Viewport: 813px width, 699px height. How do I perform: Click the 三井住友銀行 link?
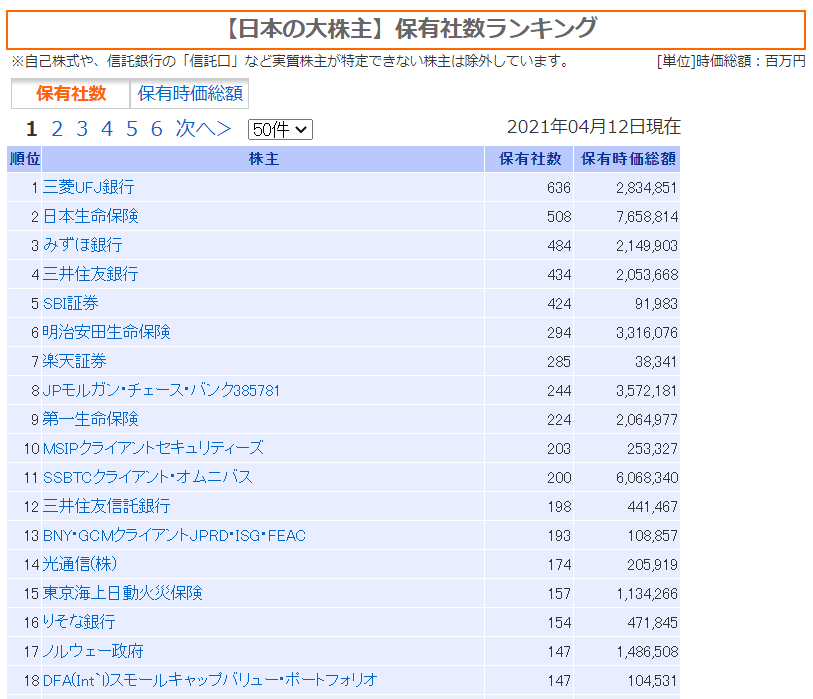[90, 274]
